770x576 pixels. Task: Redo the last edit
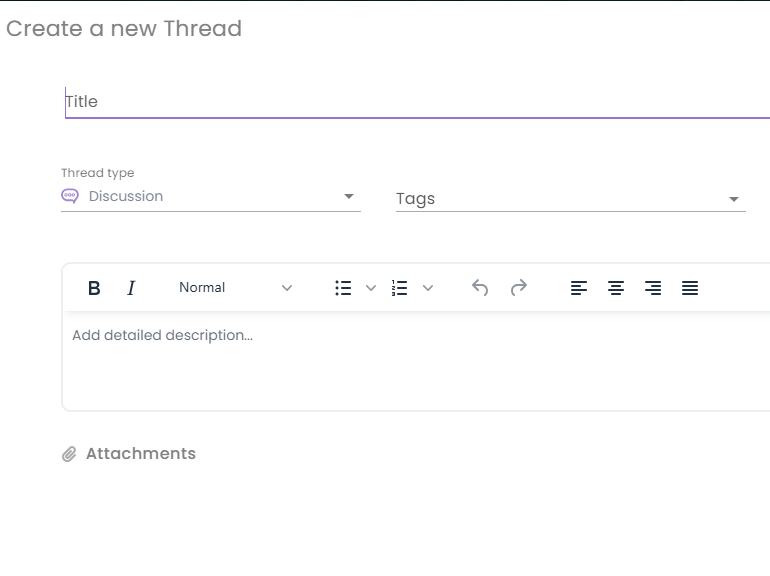[x=518, y=288]
